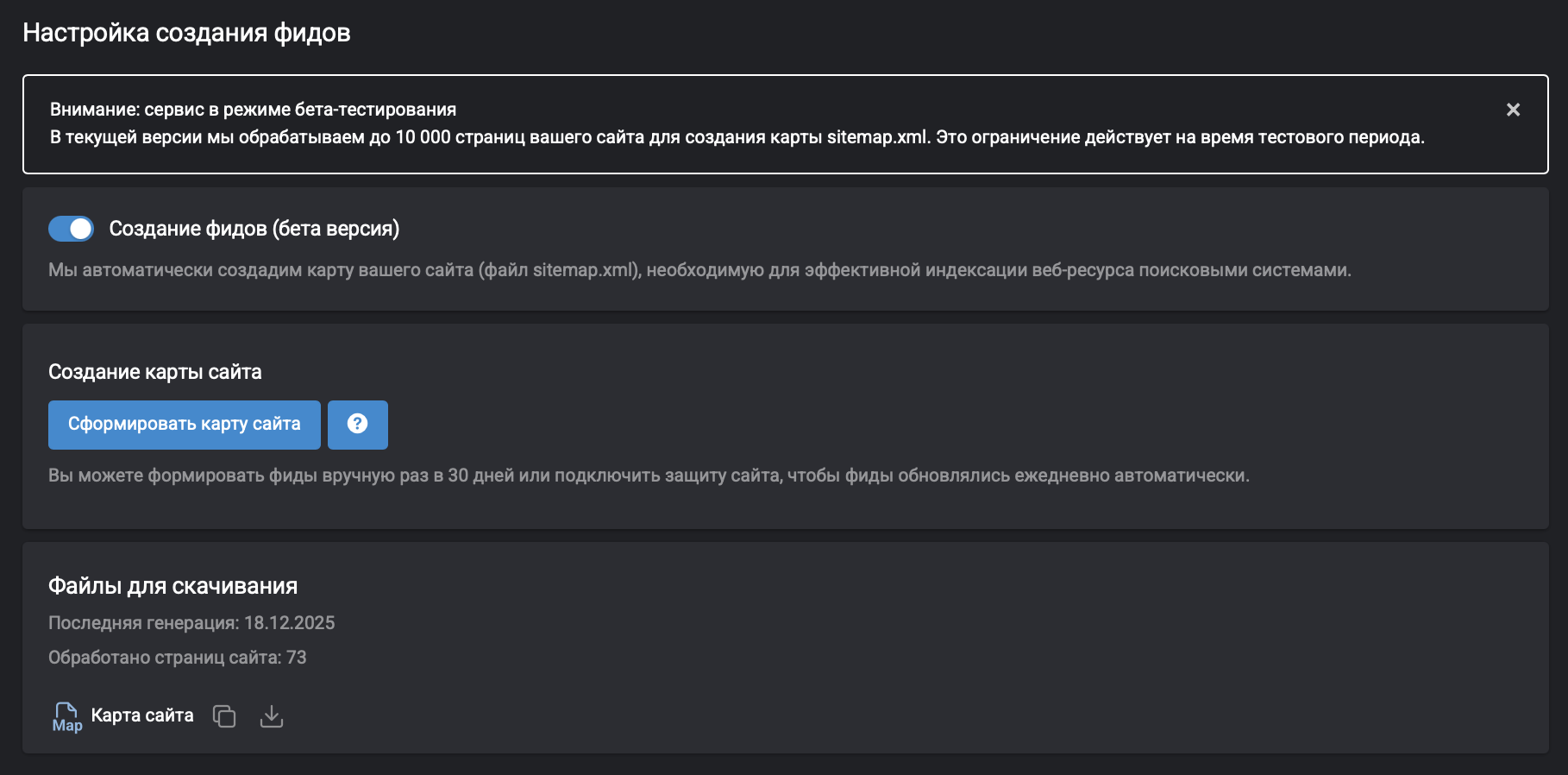The height and width of the screenshot is (775, 1568).
Task: Click the question mark icon beside the blue button
Action: pos(358,425)
